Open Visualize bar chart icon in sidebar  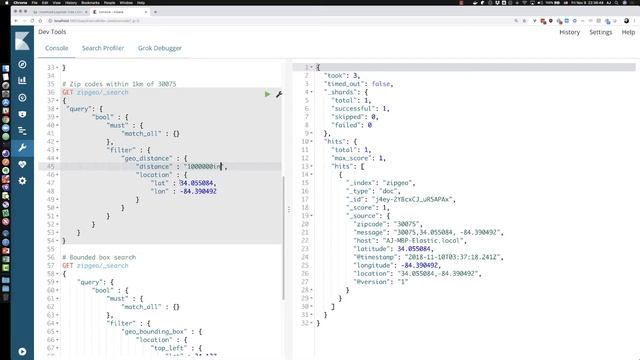(x=22, y=80)
